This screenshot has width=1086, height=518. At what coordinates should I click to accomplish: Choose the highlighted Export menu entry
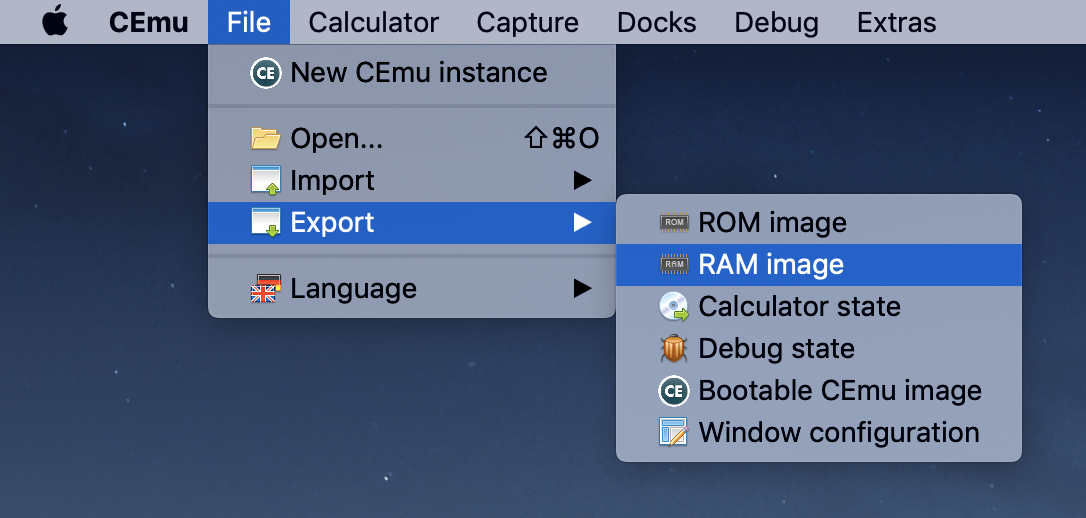coord(411,222)
